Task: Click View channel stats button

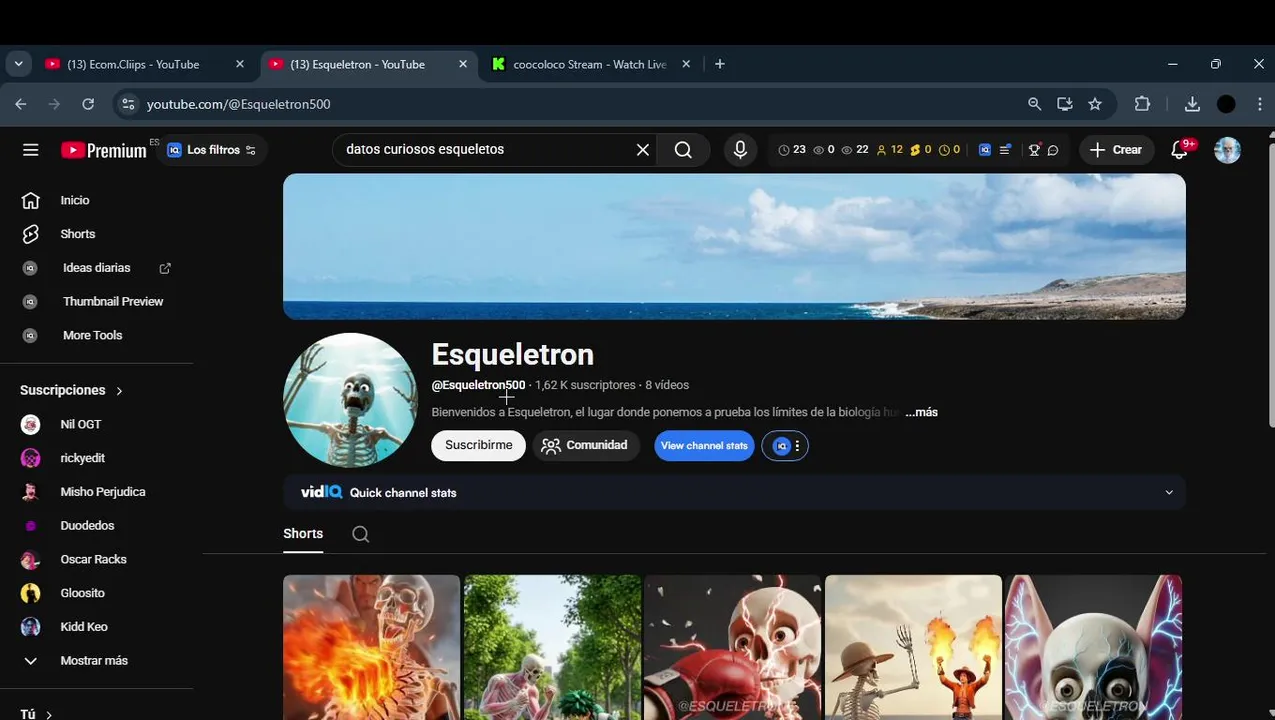Action: click(x=704, y=446)
